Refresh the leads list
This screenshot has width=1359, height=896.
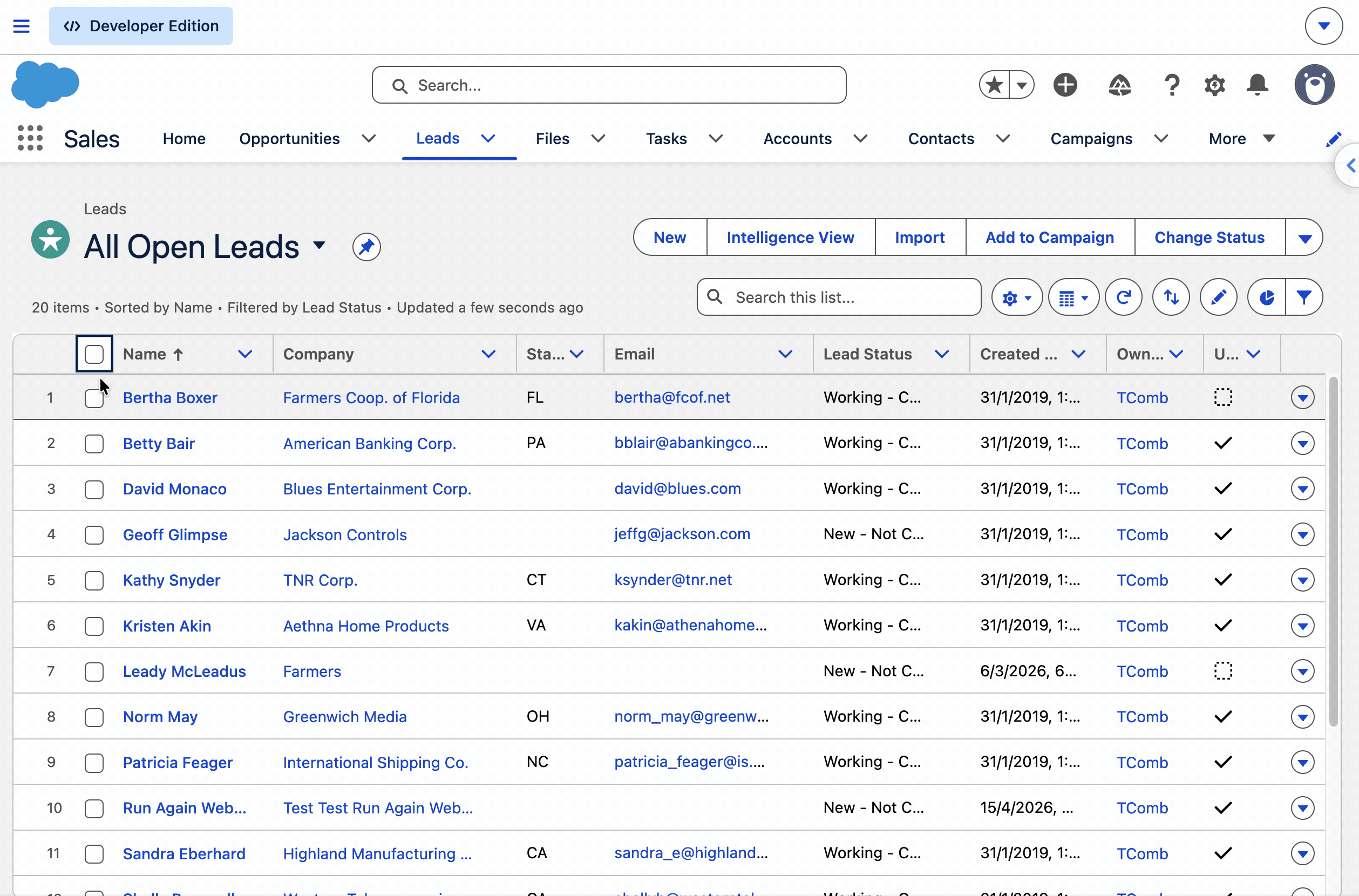pyautogui.click(x=1124, y=297)
